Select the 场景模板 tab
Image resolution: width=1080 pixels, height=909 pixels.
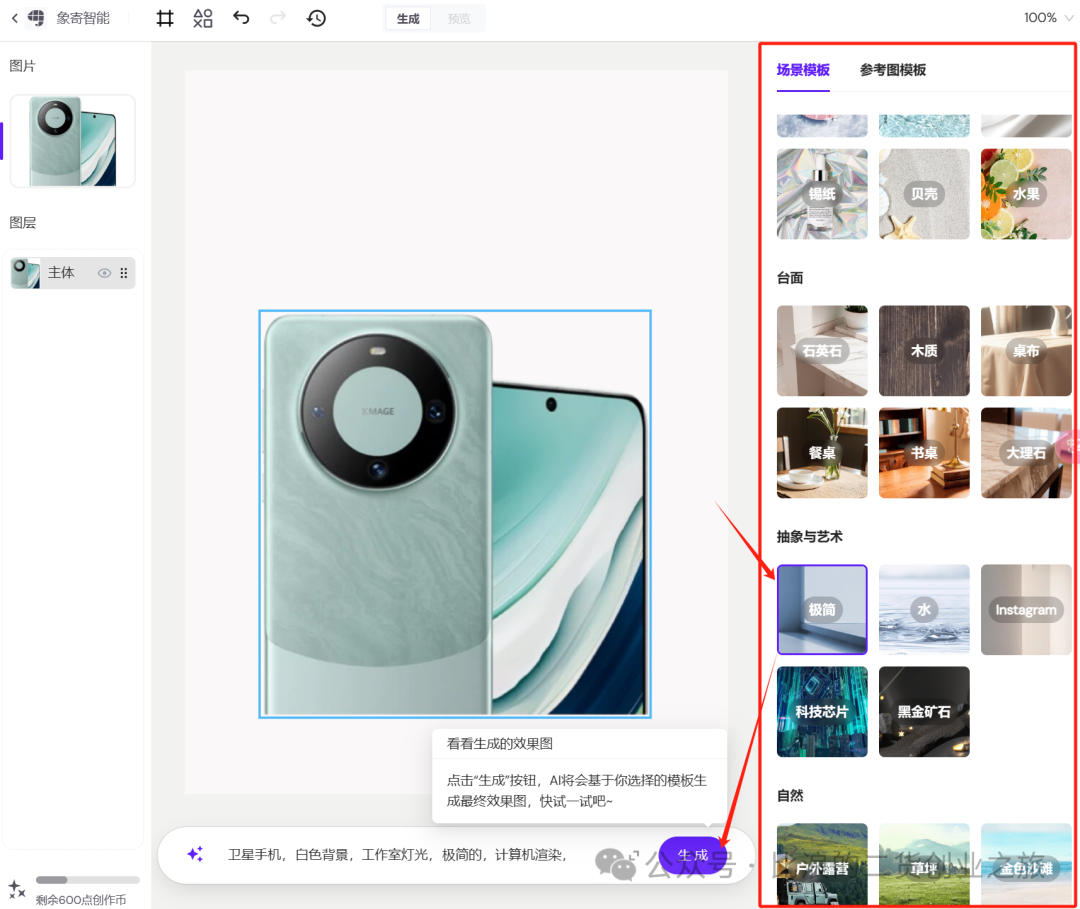803,70
